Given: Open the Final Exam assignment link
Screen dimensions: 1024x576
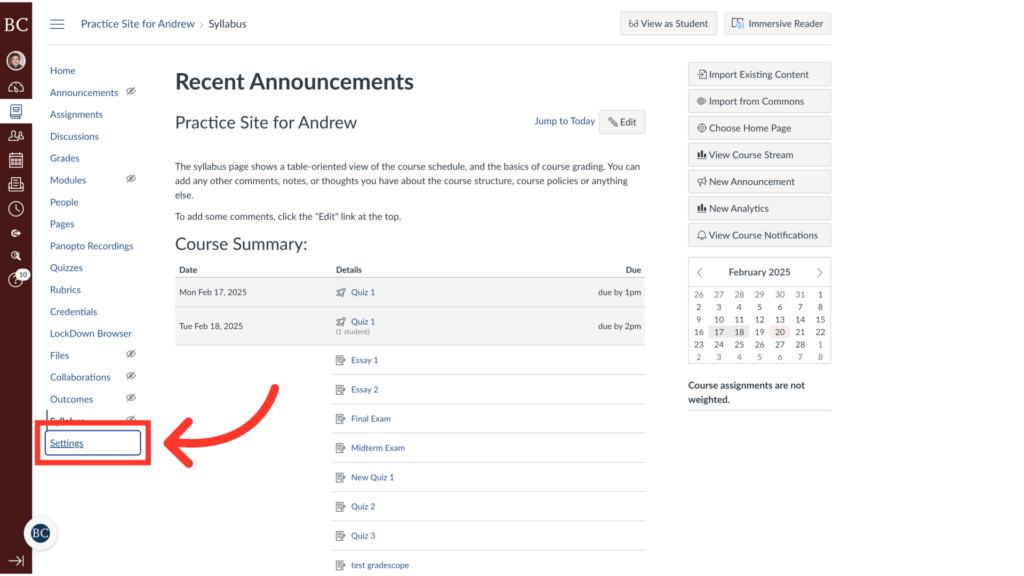Looking at the screenshot, I should [x=369, y=418].
